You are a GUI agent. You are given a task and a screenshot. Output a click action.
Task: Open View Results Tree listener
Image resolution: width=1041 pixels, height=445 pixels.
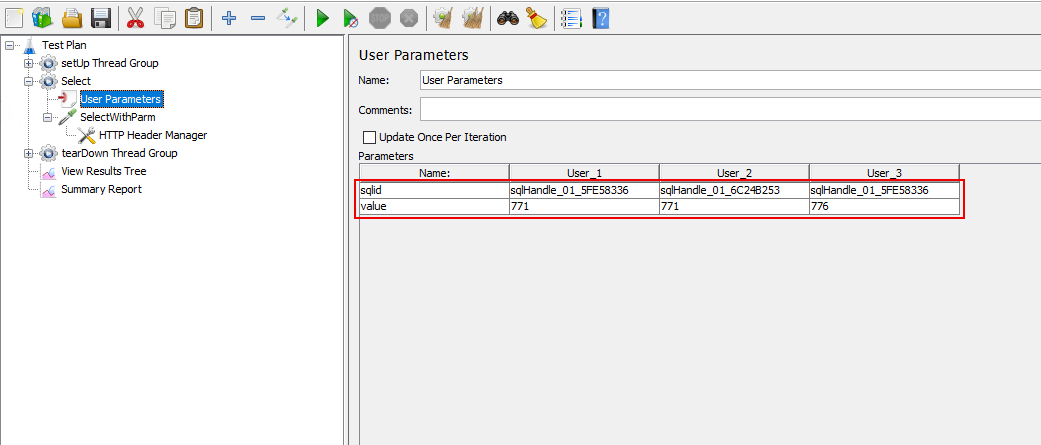point(103,171)
